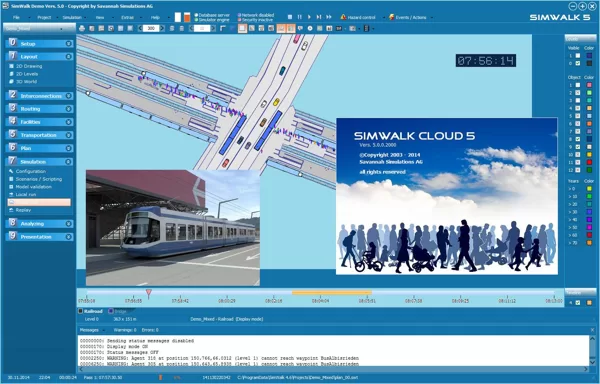
Task: Click the film strip toolbar icon
Action: (x=366, y=28)
